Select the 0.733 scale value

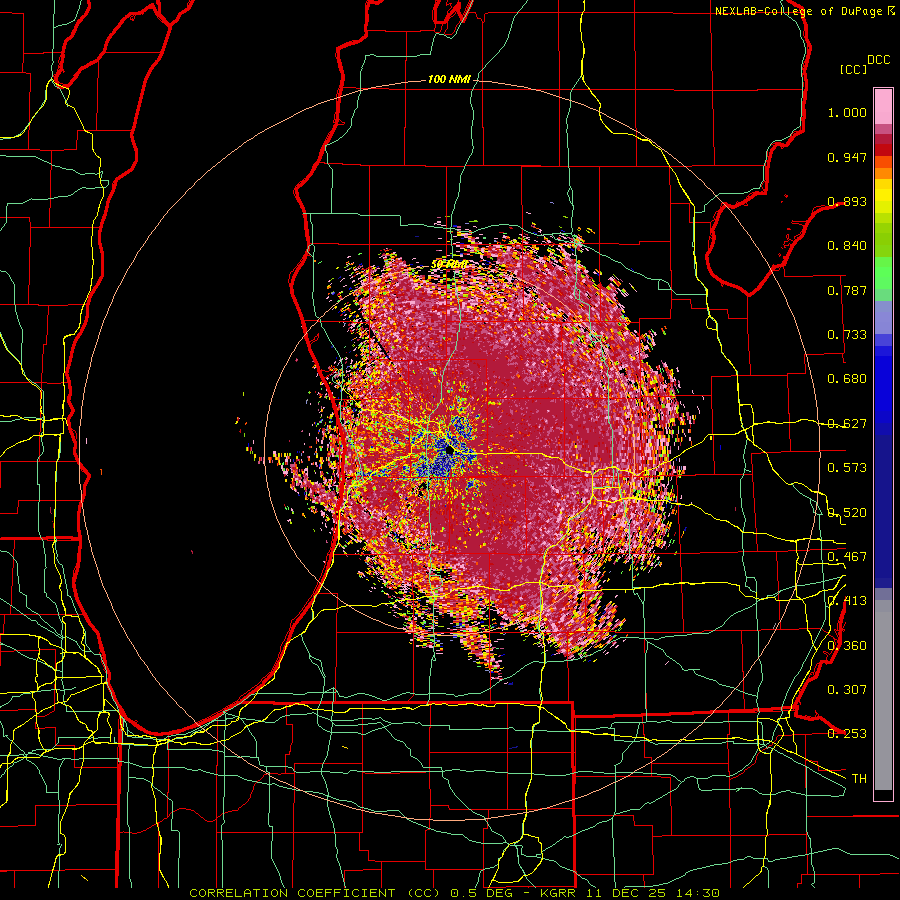tap(847, 335)
